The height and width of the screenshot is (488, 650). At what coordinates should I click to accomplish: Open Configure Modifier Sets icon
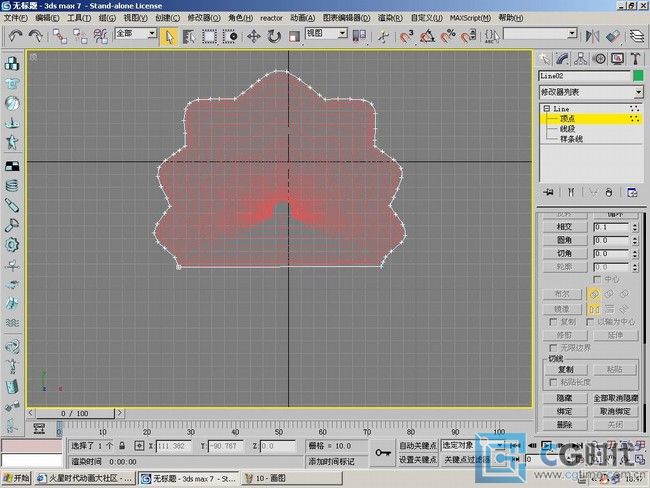pyautogui.click(x=632, y=192)
